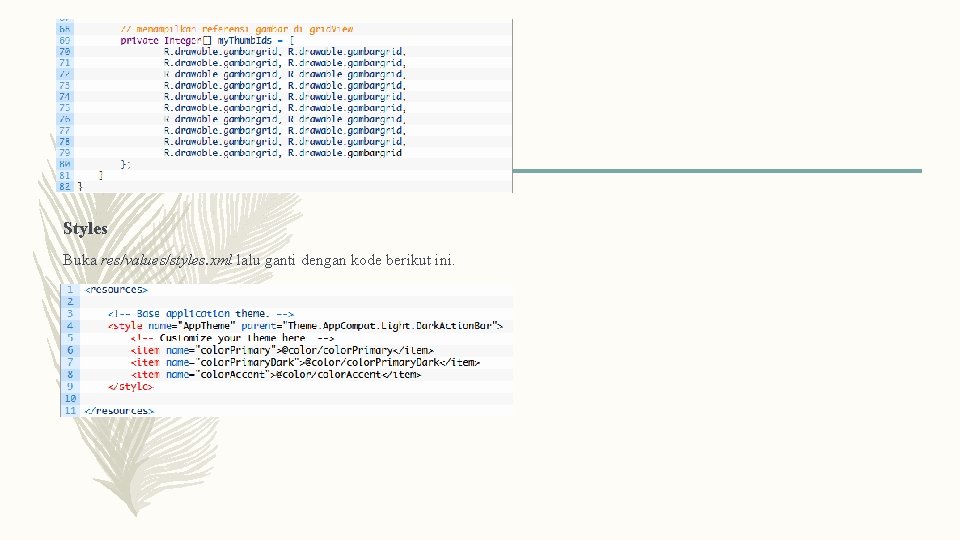The height and width of the screenshot is (540, 960).
Task: Click the "Styles" heading
Action: 85,229
